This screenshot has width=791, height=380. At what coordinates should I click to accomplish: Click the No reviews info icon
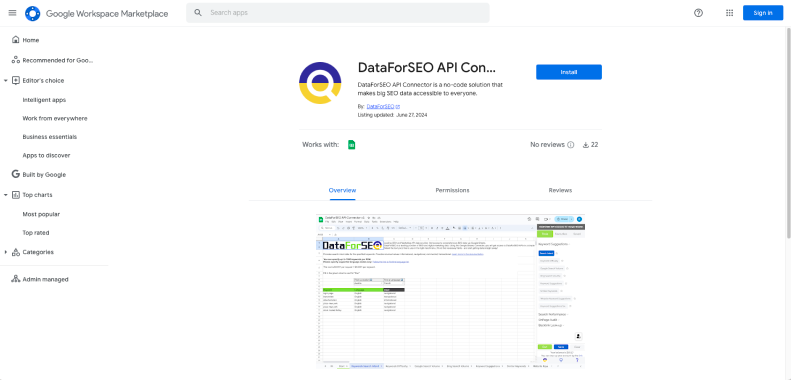point(571,145)
